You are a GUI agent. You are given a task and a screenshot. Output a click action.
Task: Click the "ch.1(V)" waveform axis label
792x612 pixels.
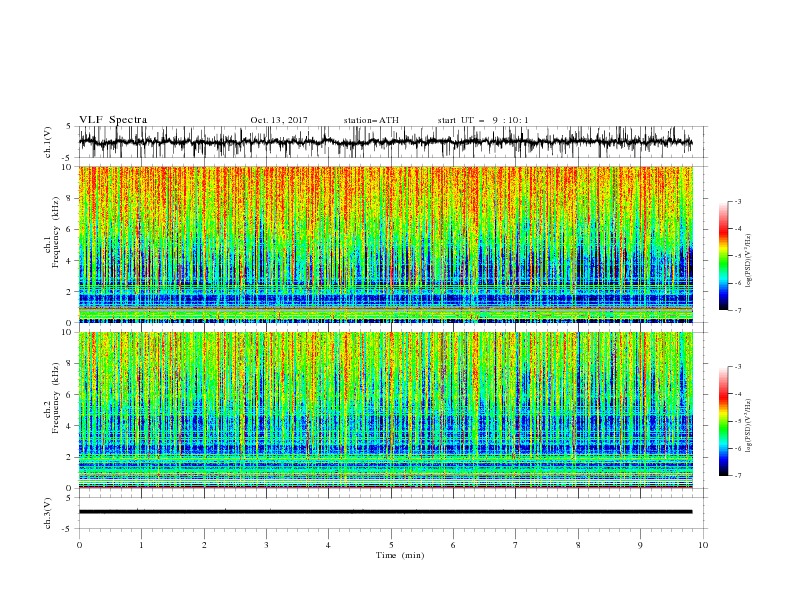48,142
